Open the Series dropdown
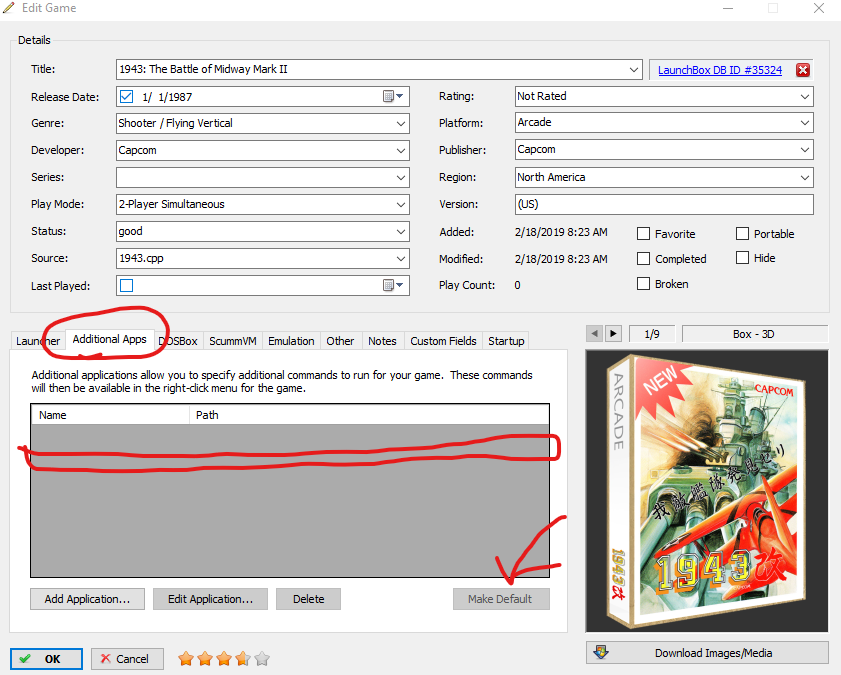 coord(401,177)
